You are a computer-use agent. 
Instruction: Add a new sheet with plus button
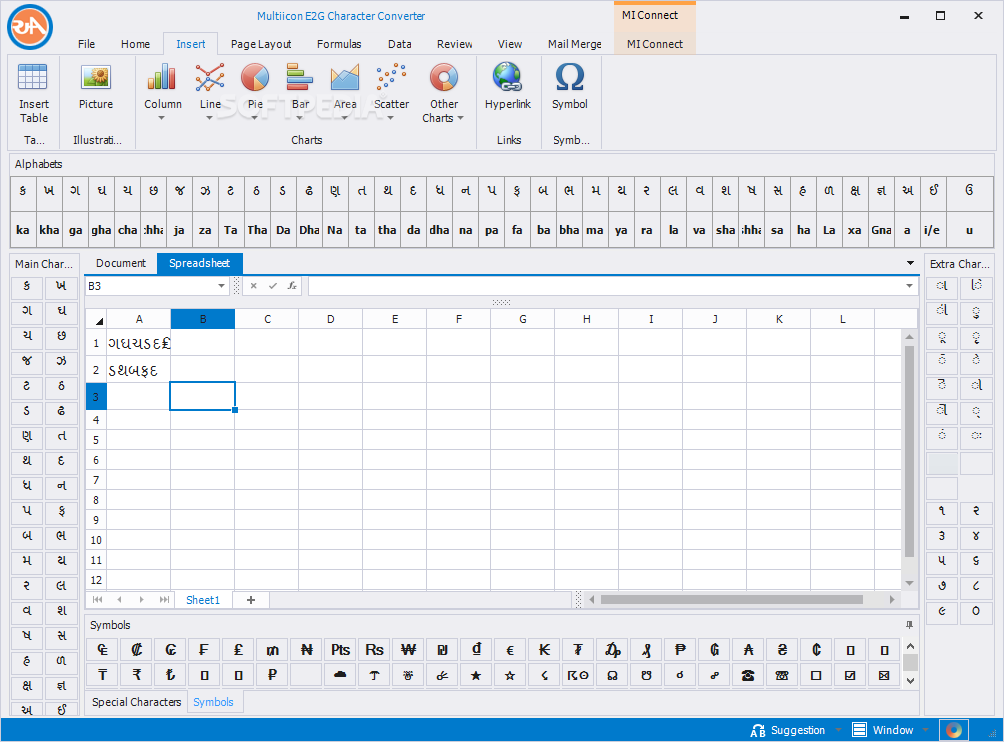[251, 600]
